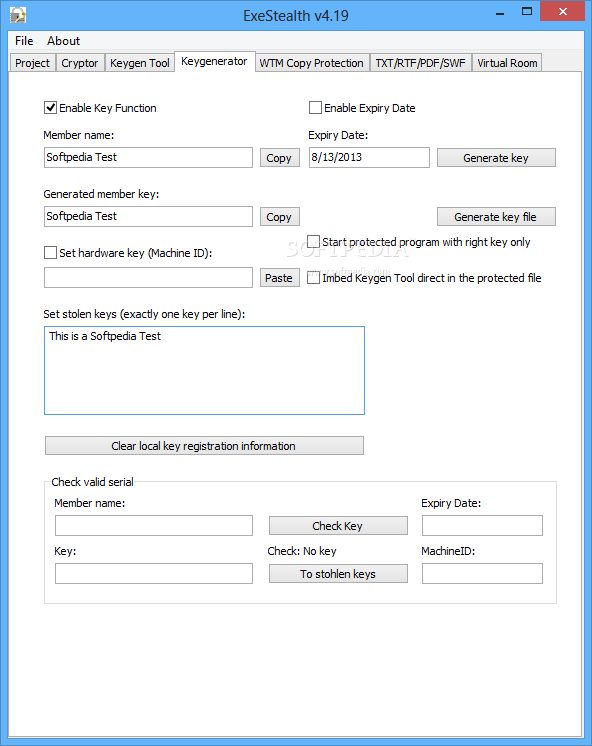Click the Generate key button
The width and height of the screenshot is (592, 746).
click(496, 158)
